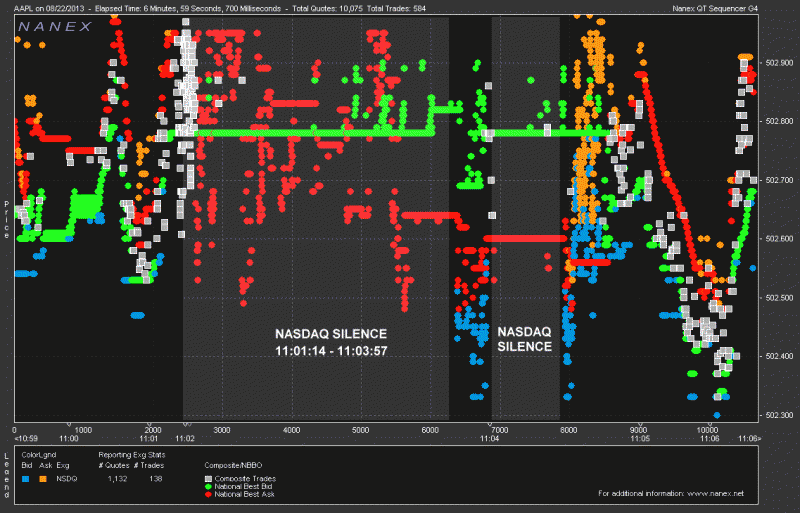800x513 pixels.
Task: Click the NASDAQ SILENCE 11:01:14 - 11:03:57 annotation
Action: [x=331, y=343]
